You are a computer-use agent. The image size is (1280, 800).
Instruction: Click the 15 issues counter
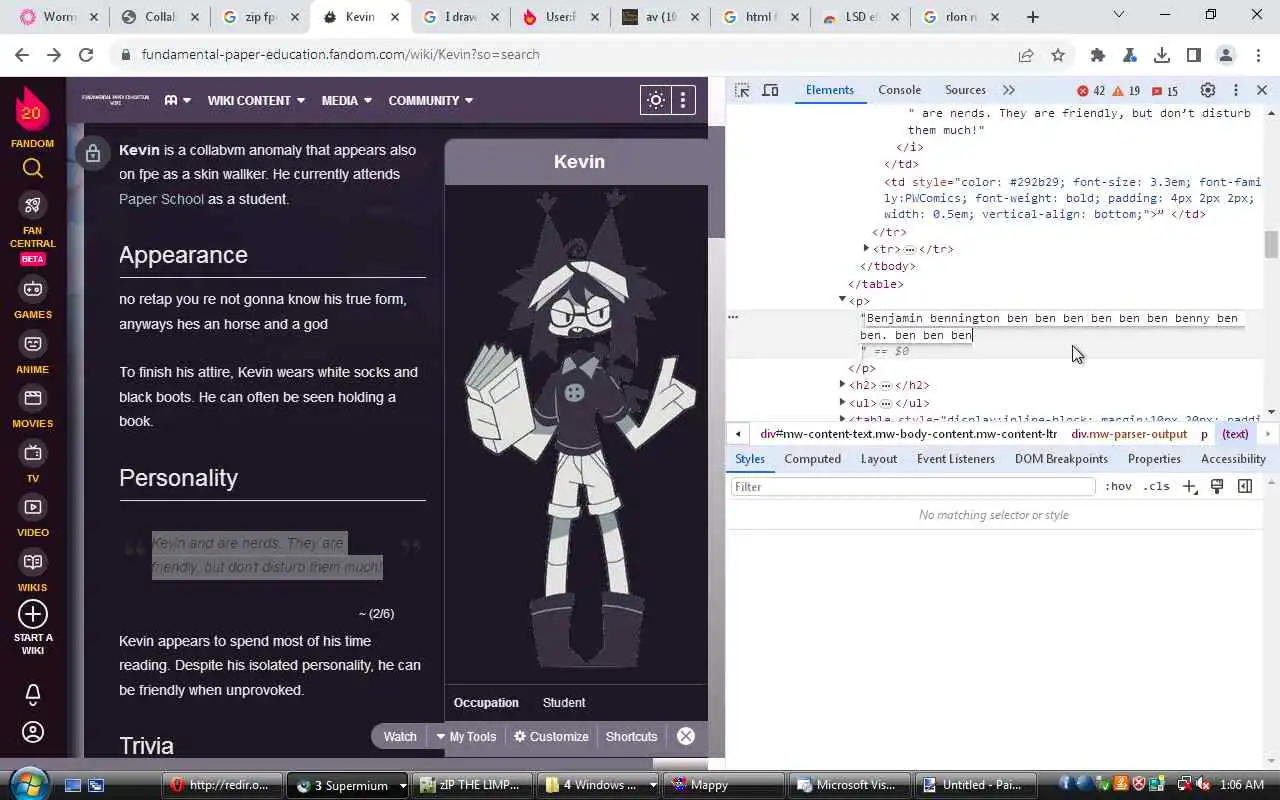(1165, 91)
